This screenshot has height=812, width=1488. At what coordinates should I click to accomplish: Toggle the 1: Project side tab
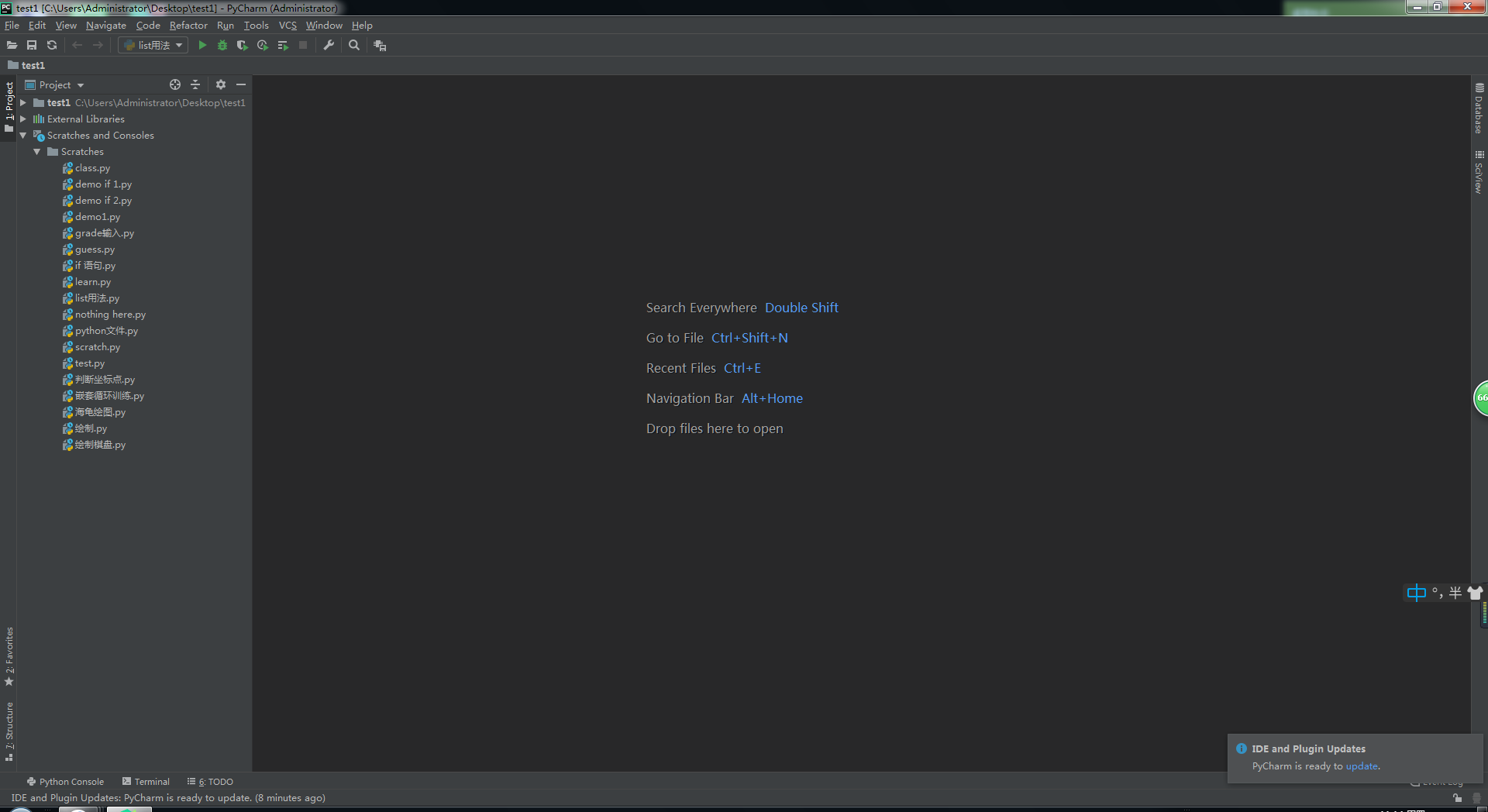coord(9,106)
